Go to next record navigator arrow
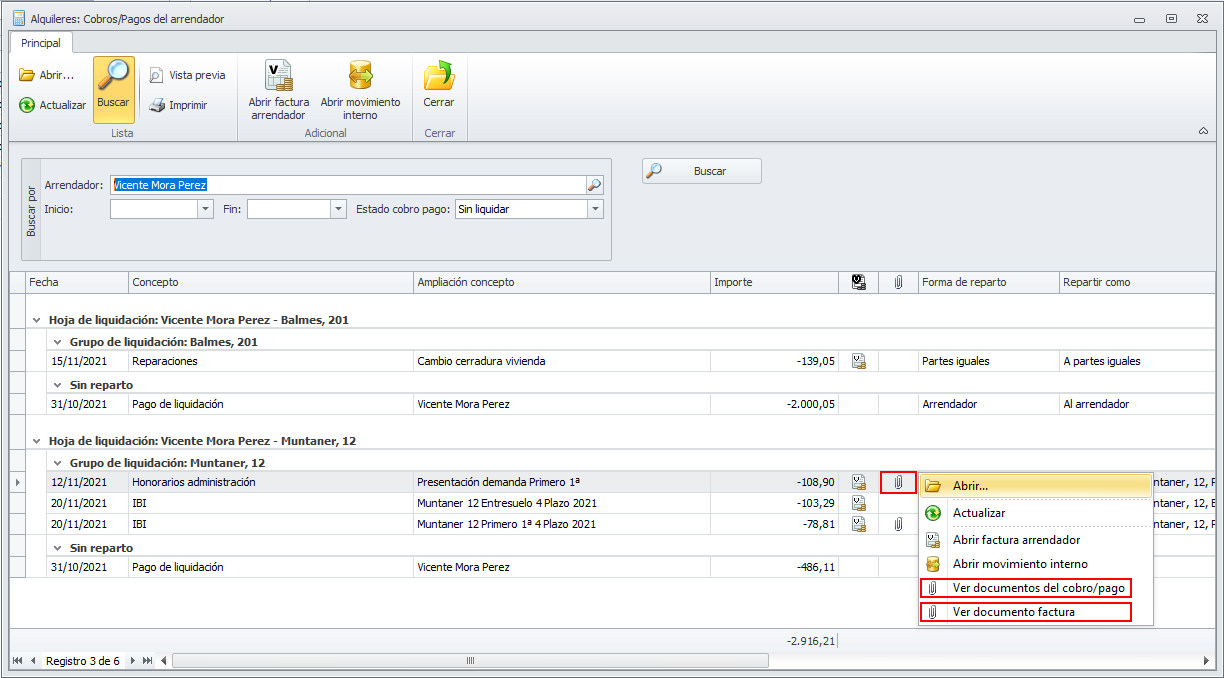Screen dimensions: 1224x678 click(133, 661)
